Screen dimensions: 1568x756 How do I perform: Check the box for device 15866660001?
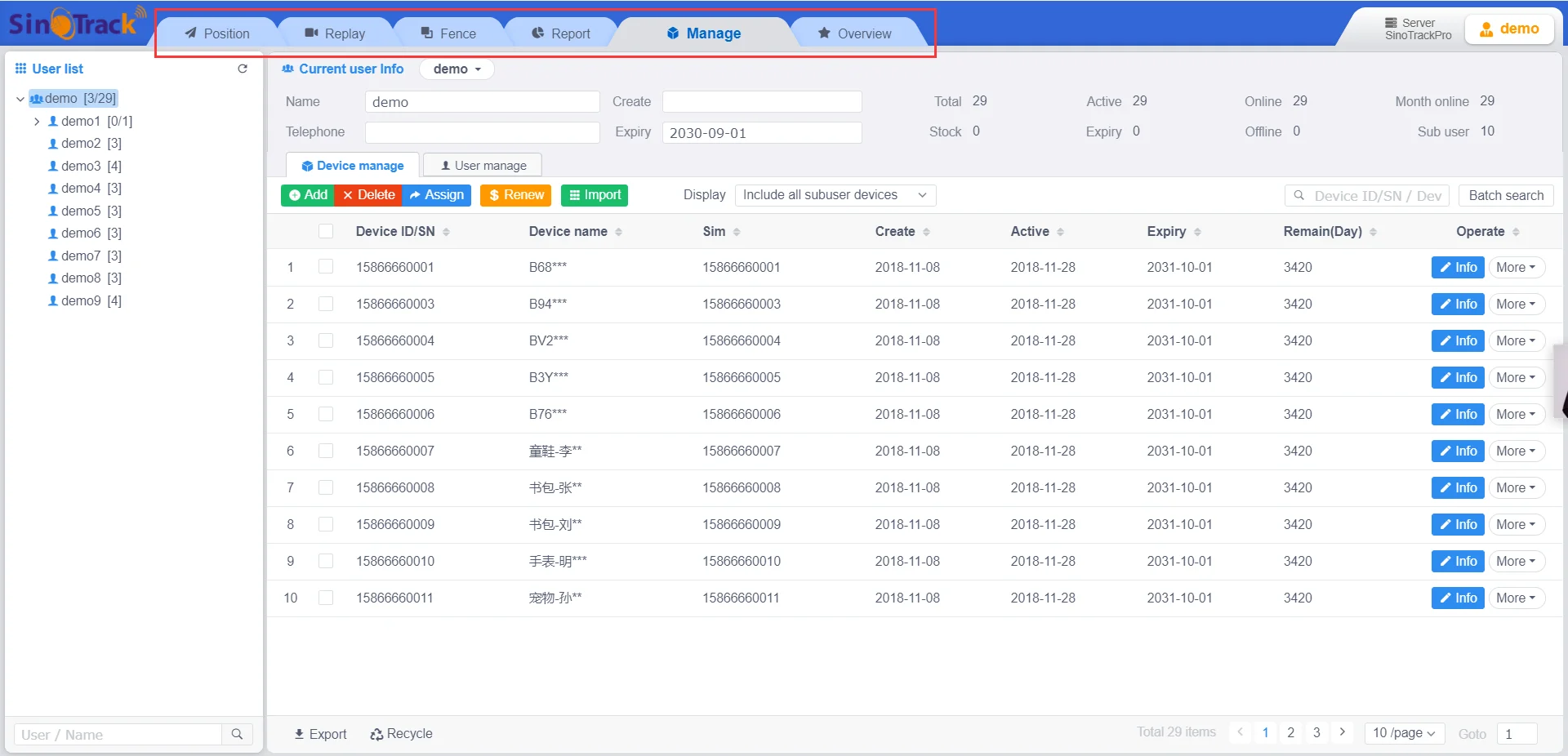point(326,267)
